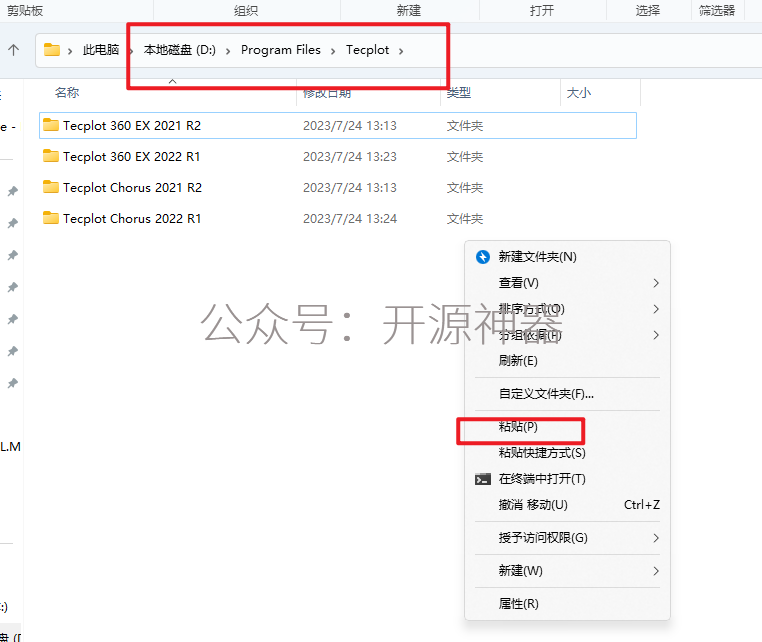Expand arrow beside 新建(W)
This screenshot has height=642, width=762.
coord(656,571)
